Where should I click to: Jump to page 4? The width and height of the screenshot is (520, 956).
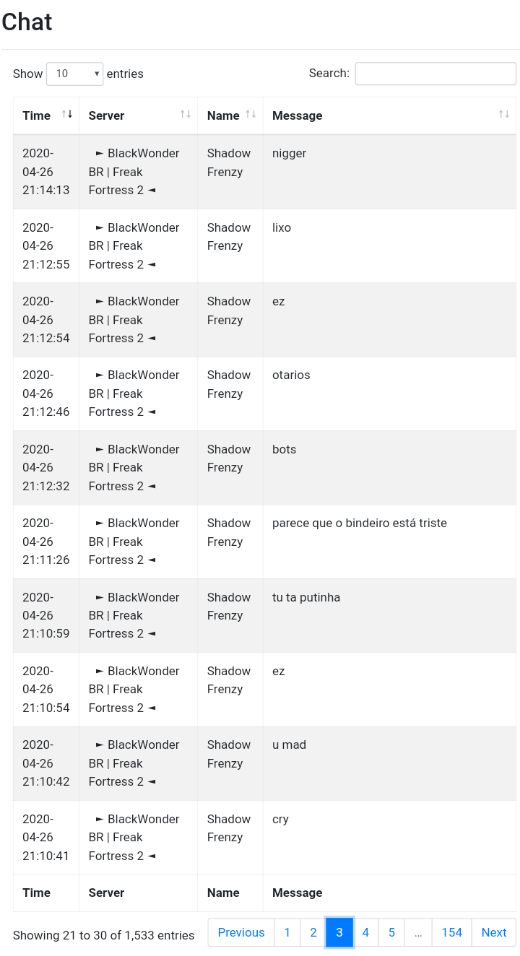coord(366,932)
